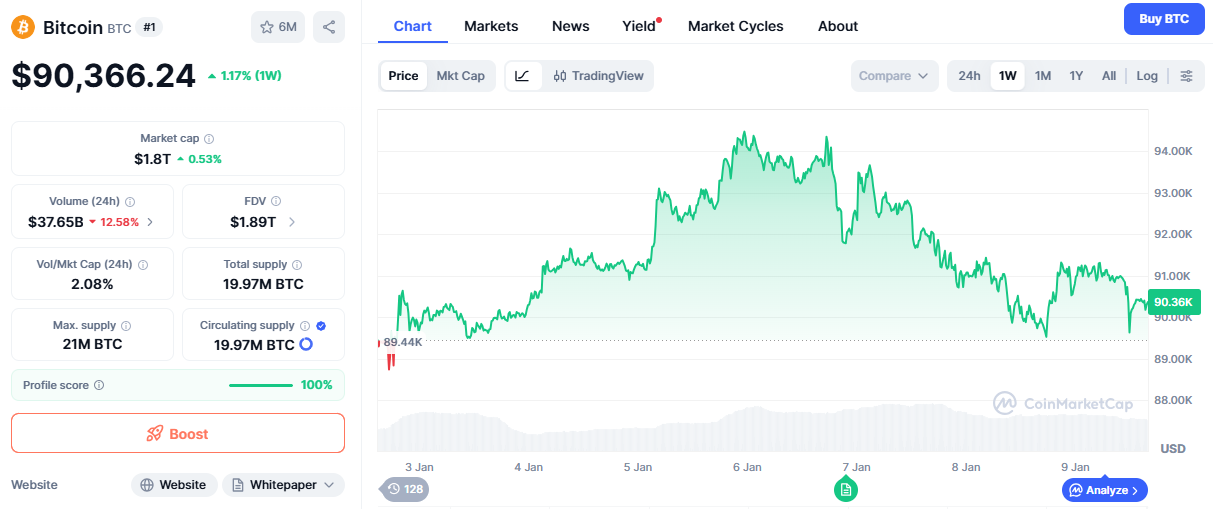Toggle Log scale on chart
This screenshot has width=1213, height=509.
click(1147, 76)
